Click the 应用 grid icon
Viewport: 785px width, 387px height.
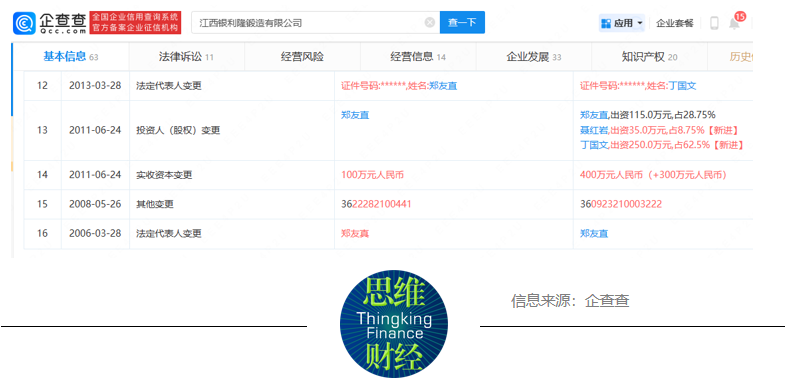(606, 23)
